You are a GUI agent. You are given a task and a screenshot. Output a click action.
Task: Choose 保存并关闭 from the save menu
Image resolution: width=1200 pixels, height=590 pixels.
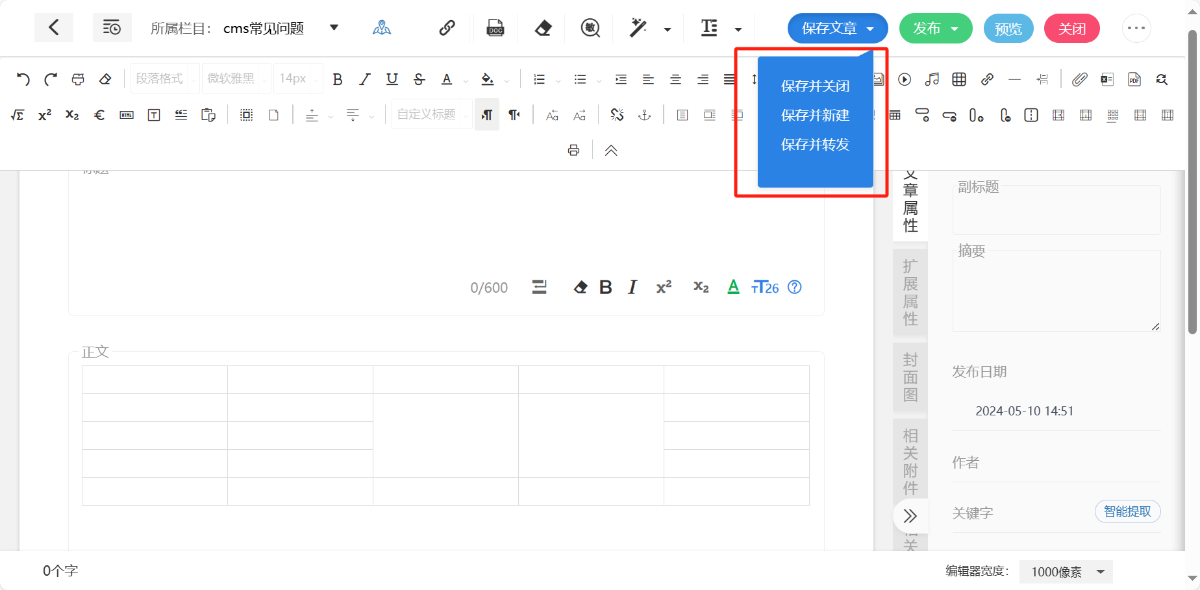tap(815, 86)
